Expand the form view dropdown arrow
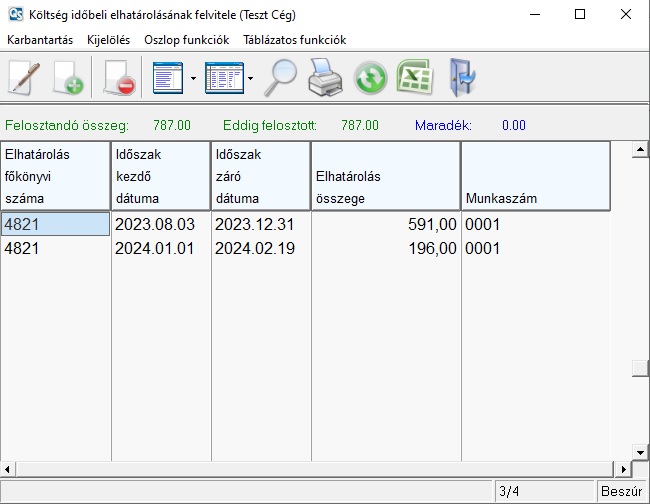This screenshot has height=504, width=650. pos(193,78)
